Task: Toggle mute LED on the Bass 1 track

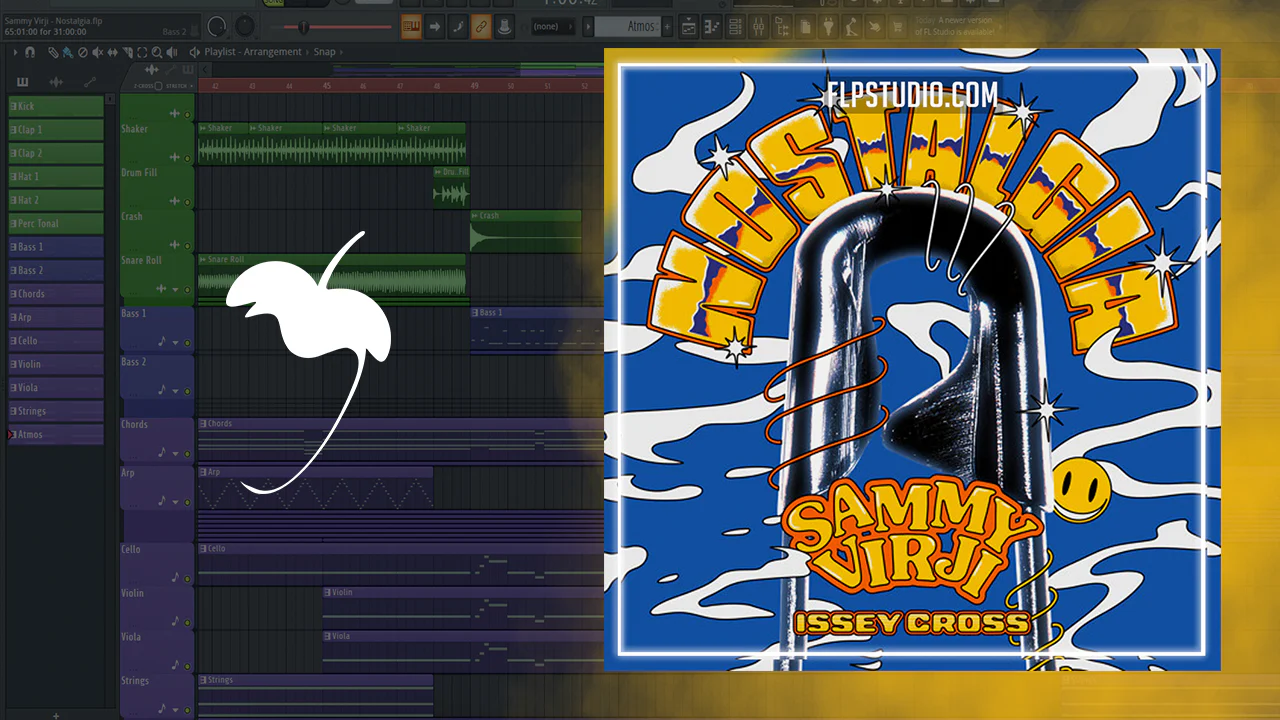Action: point(187,343)
